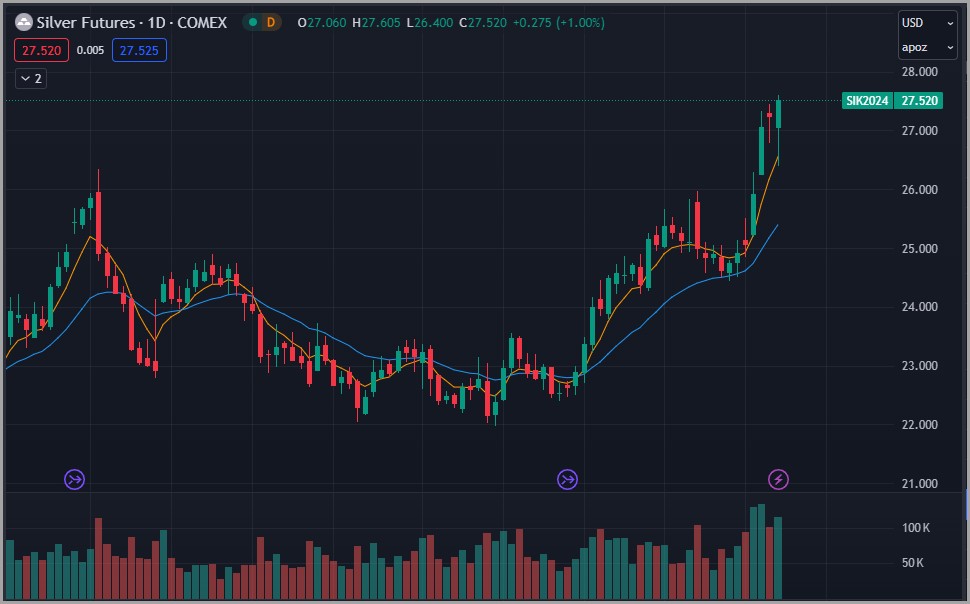This screenshot has width=970, height=604.
Task: Click the 21.000 price axis label
Action: coord(919,484)
